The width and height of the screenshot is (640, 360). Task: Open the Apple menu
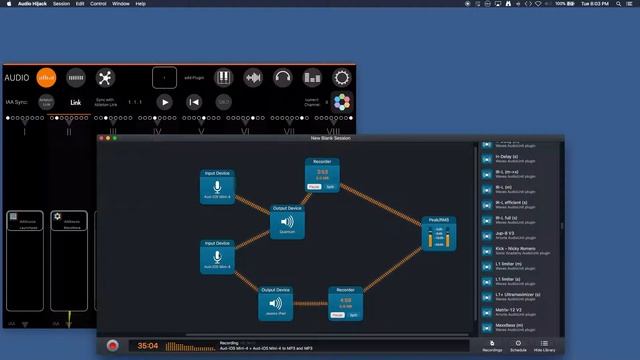tap(9, 4)
